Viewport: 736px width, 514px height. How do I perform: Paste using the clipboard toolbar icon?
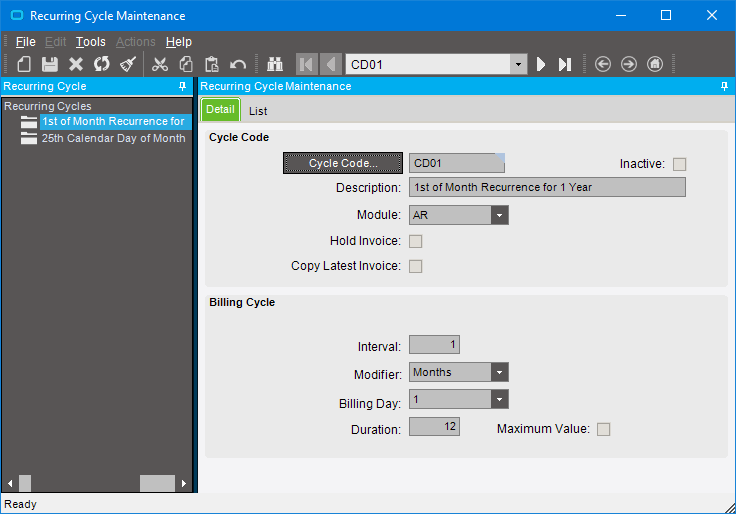pos(212,64)
